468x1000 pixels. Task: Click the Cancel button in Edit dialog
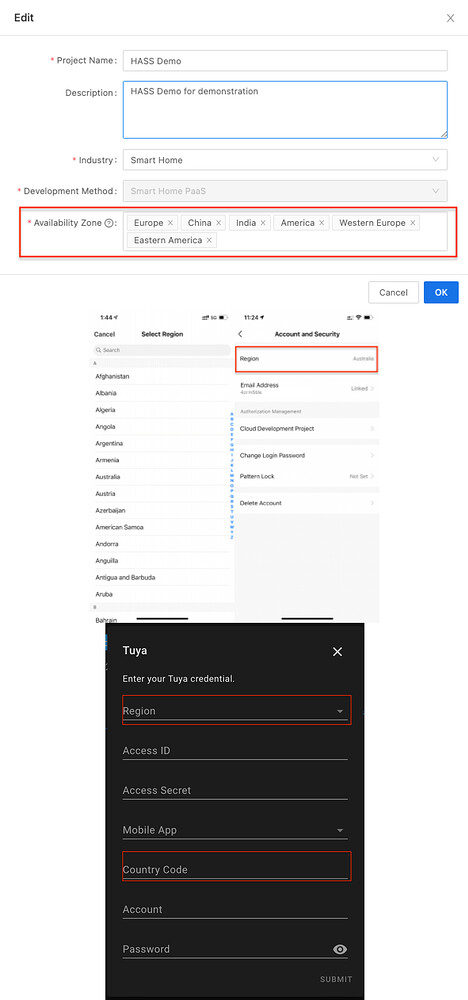pos(393,292)
